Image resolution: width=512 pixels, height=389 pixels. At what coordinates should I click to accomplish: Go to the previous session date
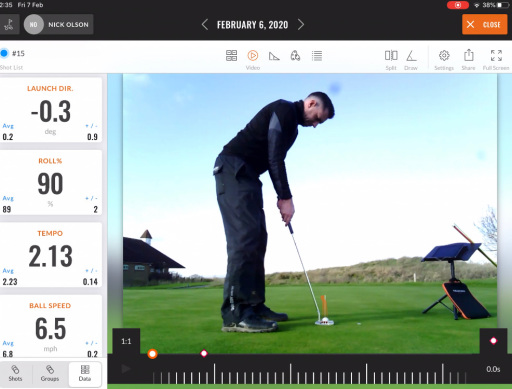[205, 25]
